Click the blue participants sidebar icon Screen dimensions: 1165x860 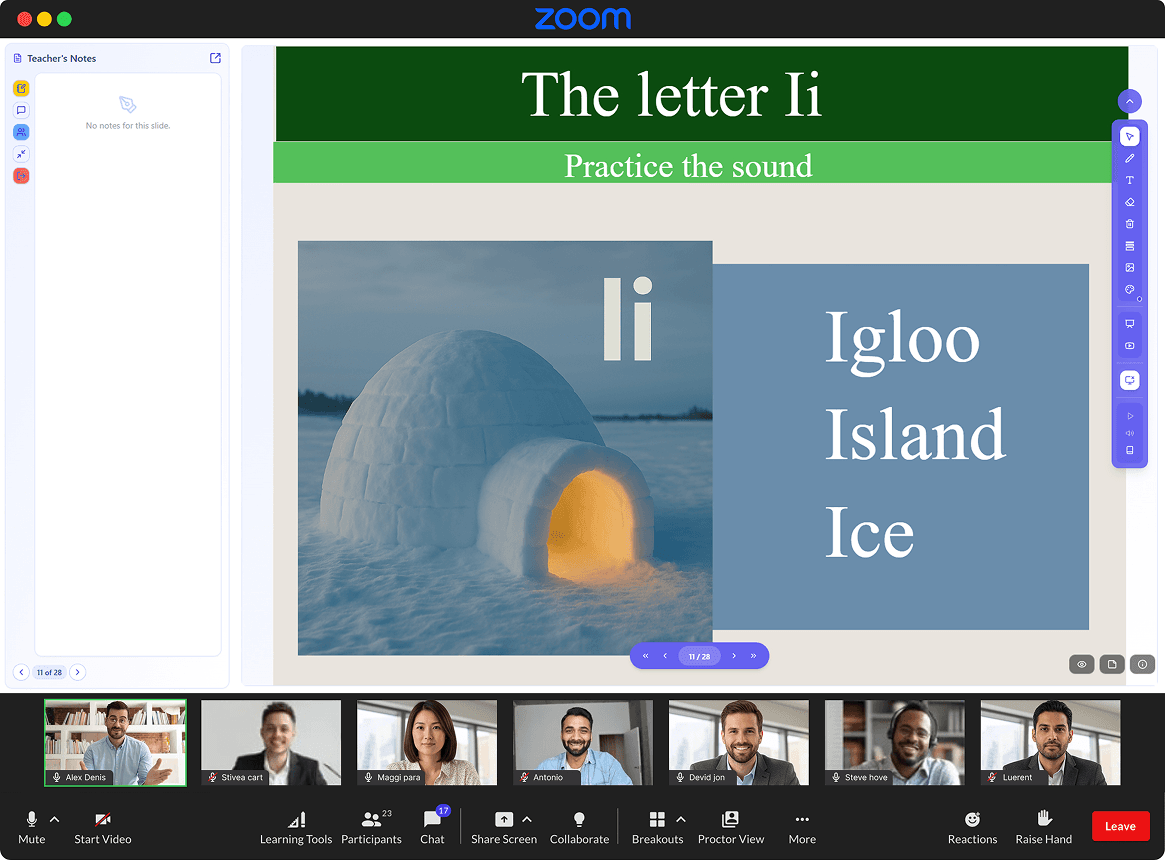pyautogui.click(x=21, y=132)
